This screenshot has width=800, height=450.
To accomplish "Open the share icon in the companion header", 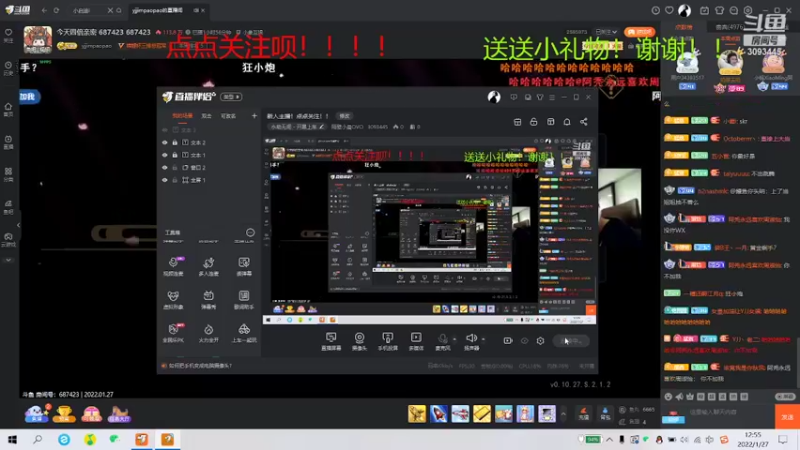I will pos(584,122).
